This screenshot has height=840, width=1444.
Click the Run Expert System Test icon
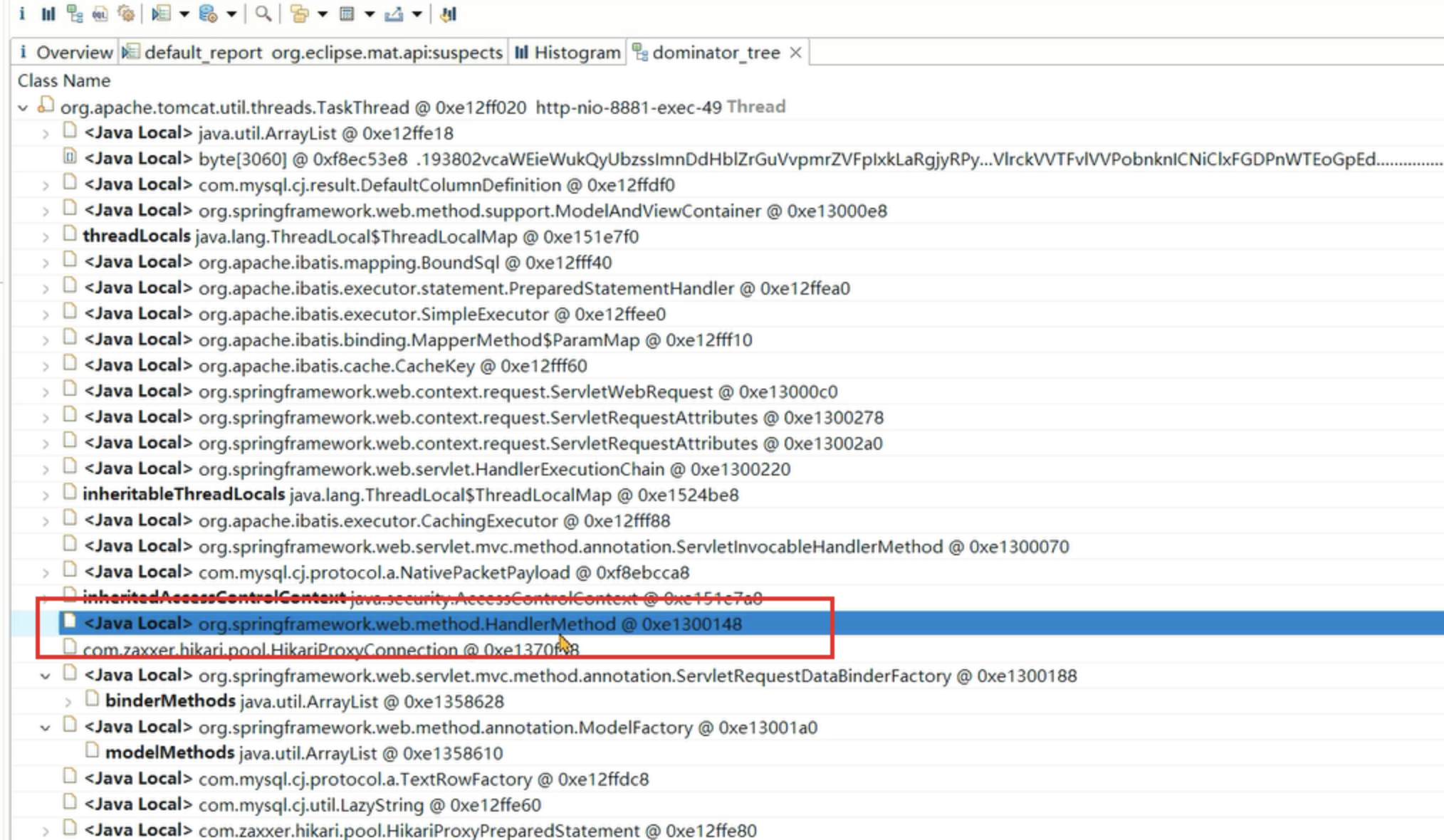click(162, 14)
